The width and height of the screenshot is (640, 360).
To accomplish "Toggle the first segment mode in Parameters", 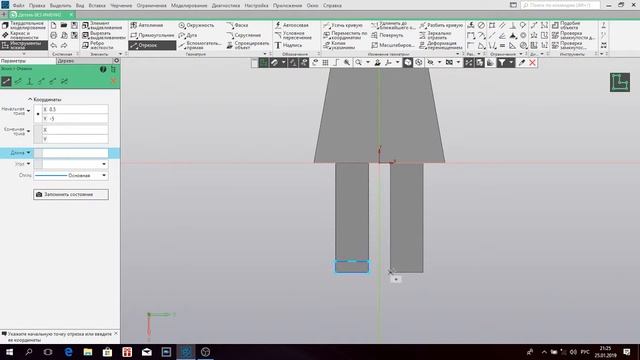I will 6,81.
